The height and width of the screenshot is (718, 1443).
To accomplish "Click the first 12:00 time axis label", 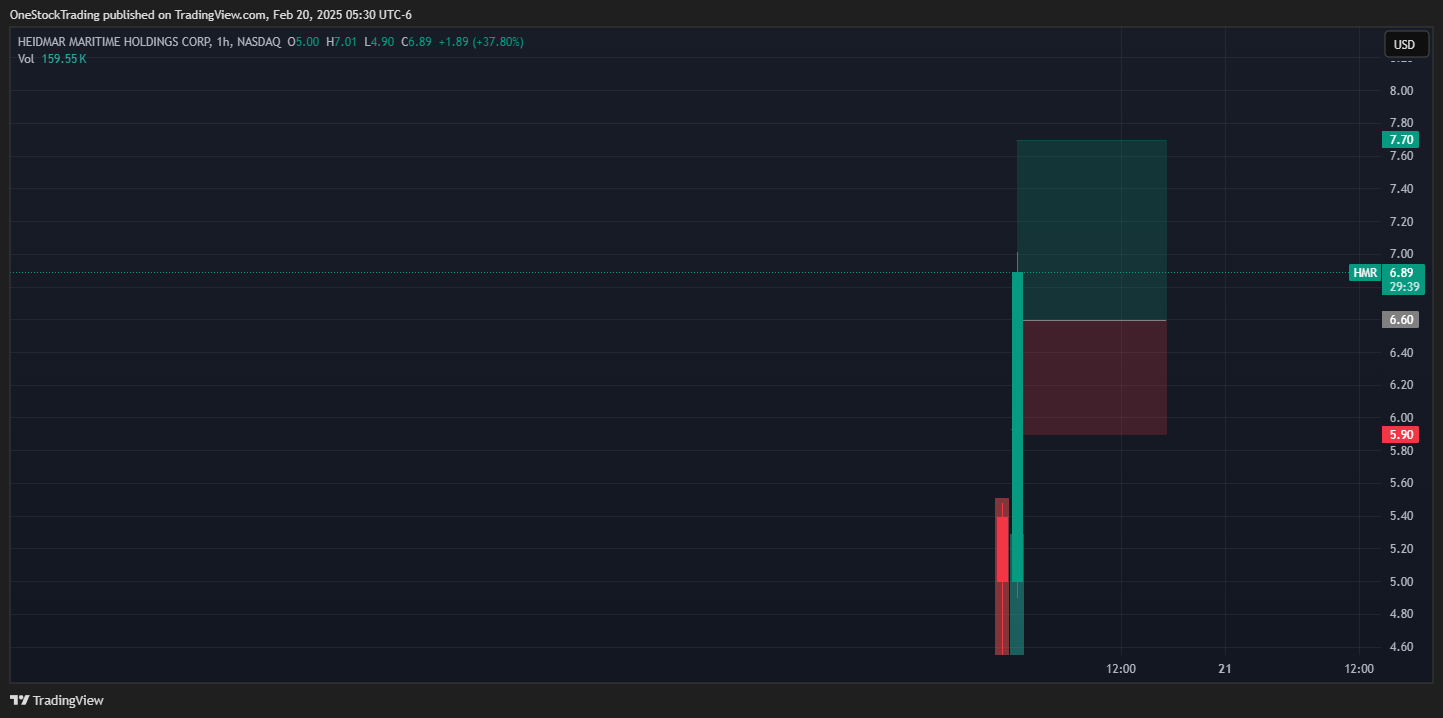I will [x=1121, y=669].
